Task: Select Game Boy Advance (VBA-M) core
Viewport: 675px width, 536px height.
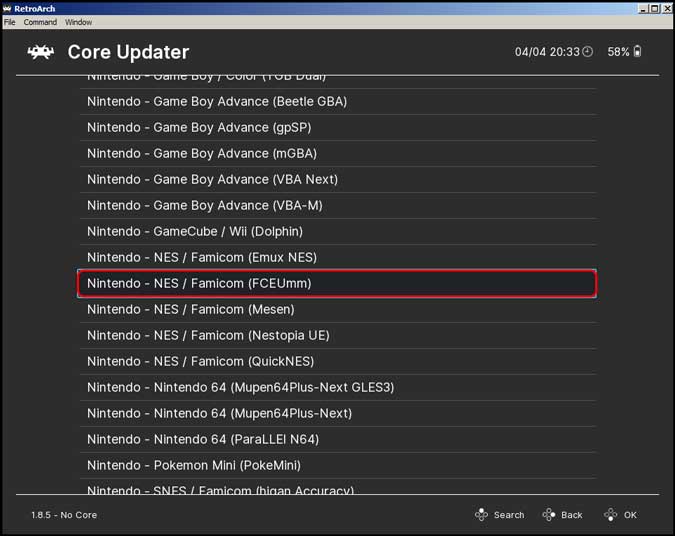Action: (338, 205)
